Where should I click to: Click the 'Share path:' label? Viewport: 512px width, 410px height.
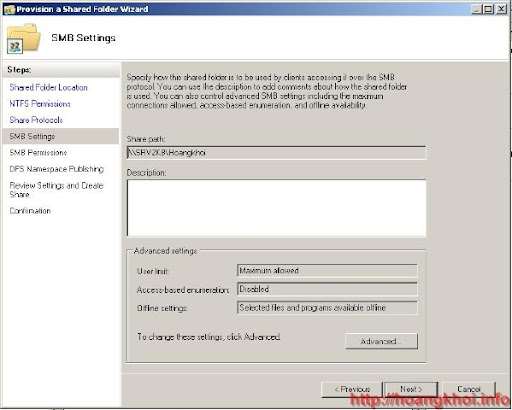[x=146, y=139]
